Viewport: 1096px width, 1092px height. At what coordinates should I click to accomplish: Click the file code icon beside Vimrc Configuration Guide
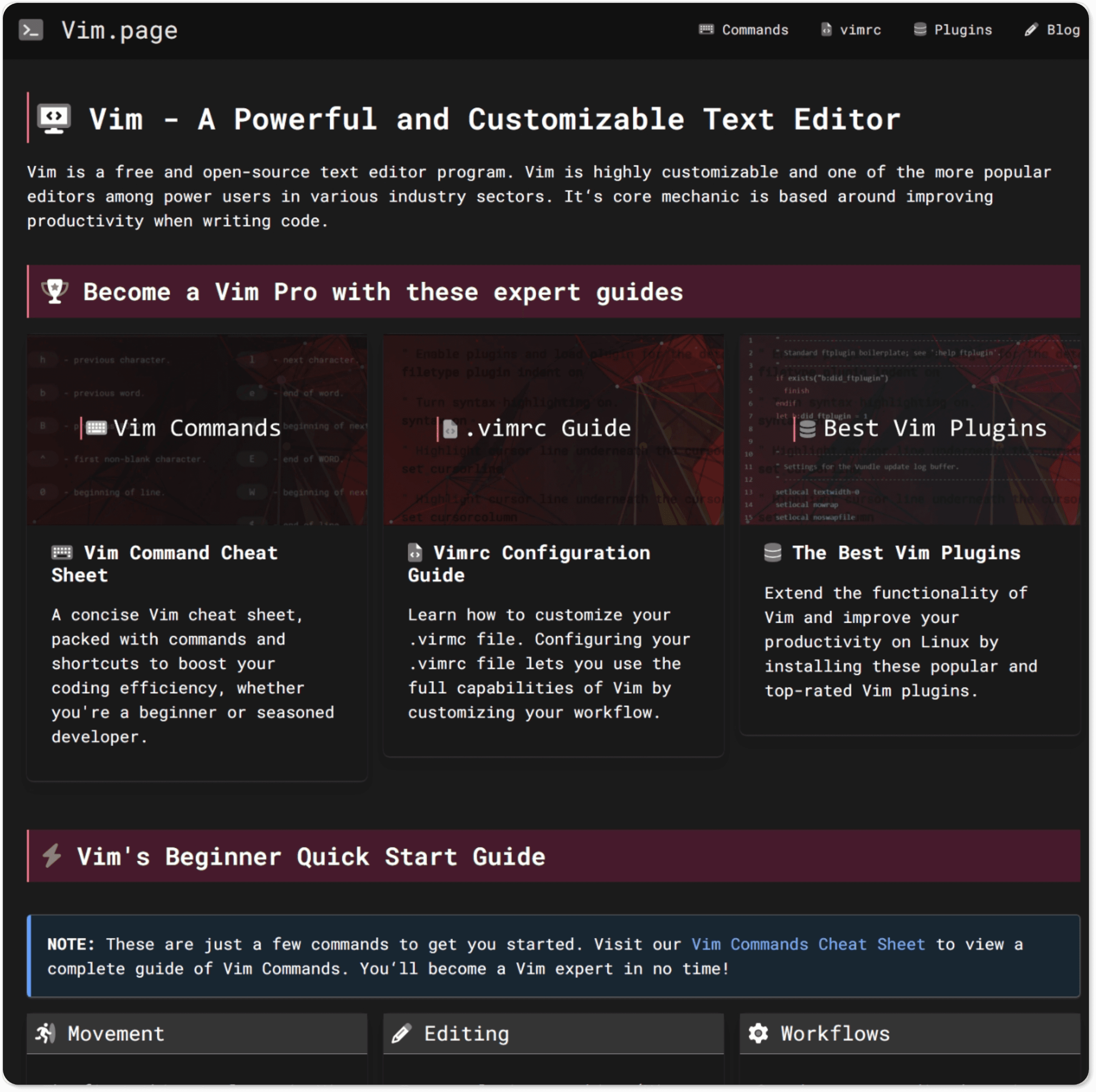(x=415, y=552)
